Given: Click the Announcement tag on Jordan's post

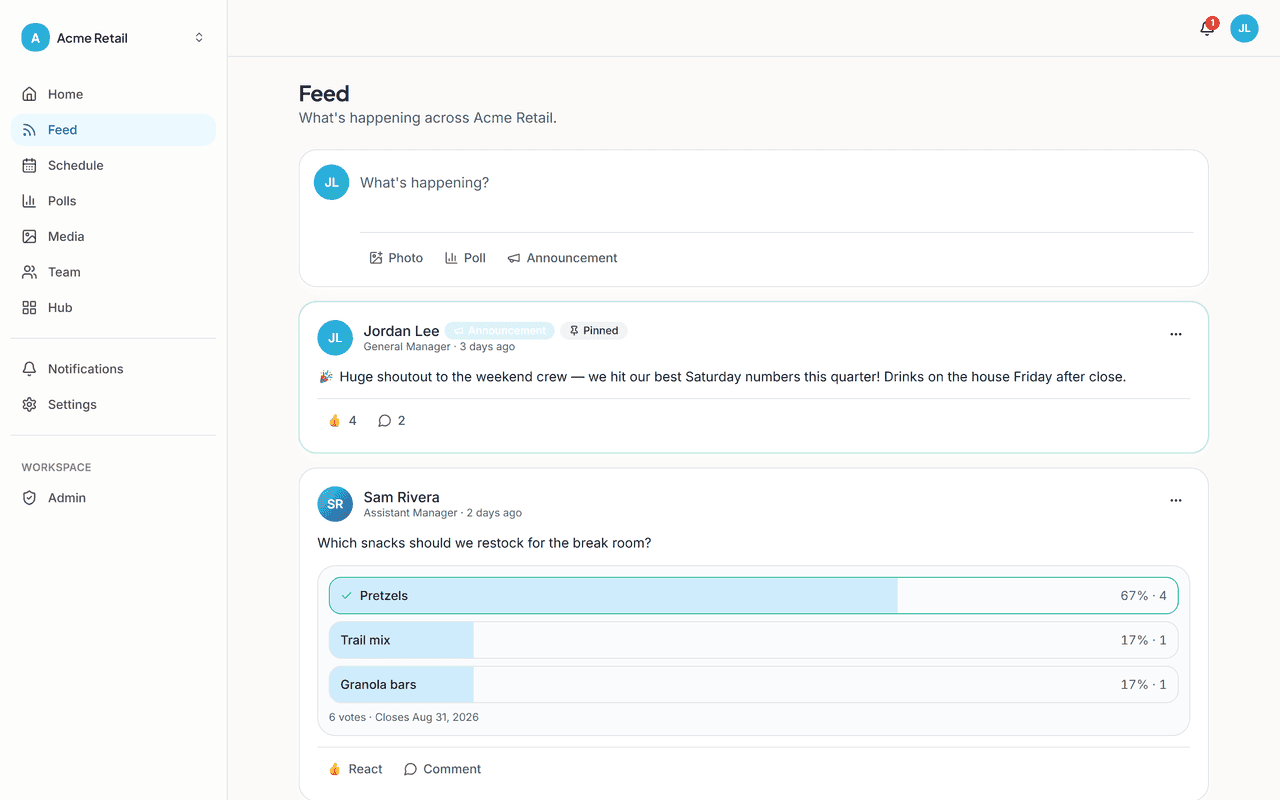Looking at the screenshot, I should 500,331.
